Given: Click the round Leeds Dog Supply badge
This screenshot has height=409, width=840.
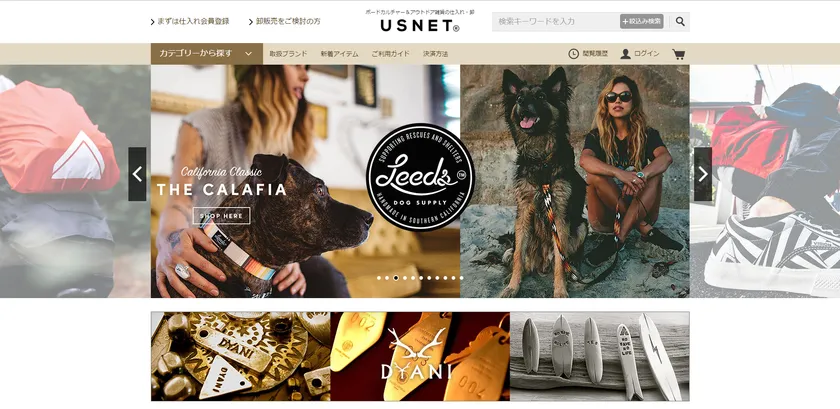Looking at the screenshot, I should coord(420,176).
